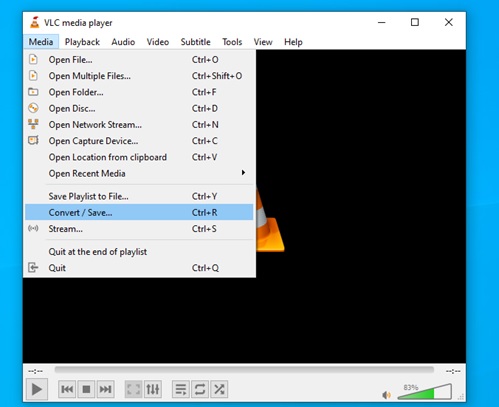499x407 pixels.
Task: Choose Open Network Stream option
Action: pyautogui.click(x=139, y=125)
